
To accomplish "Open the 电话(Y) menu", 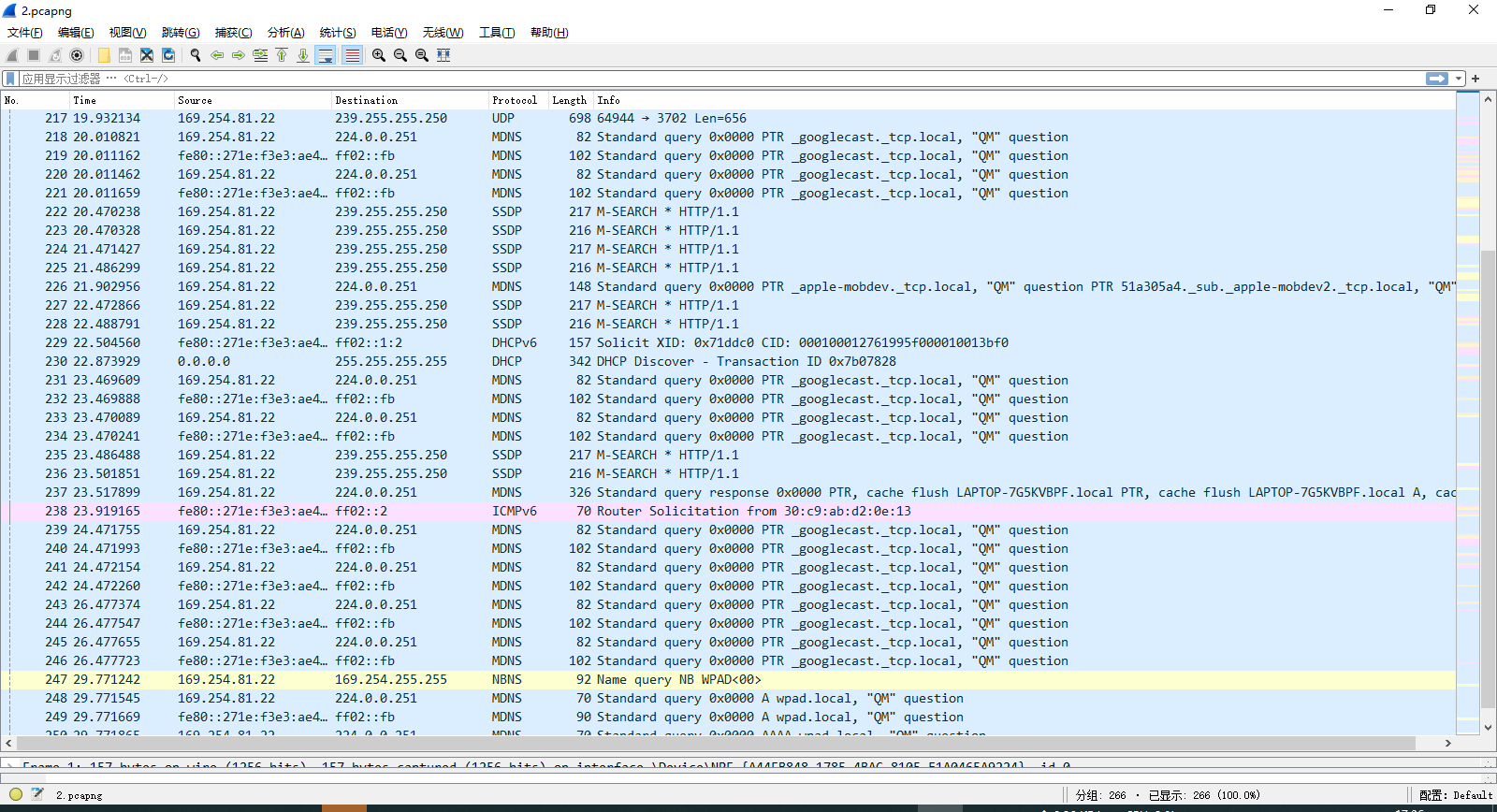I will coord(389,33).
